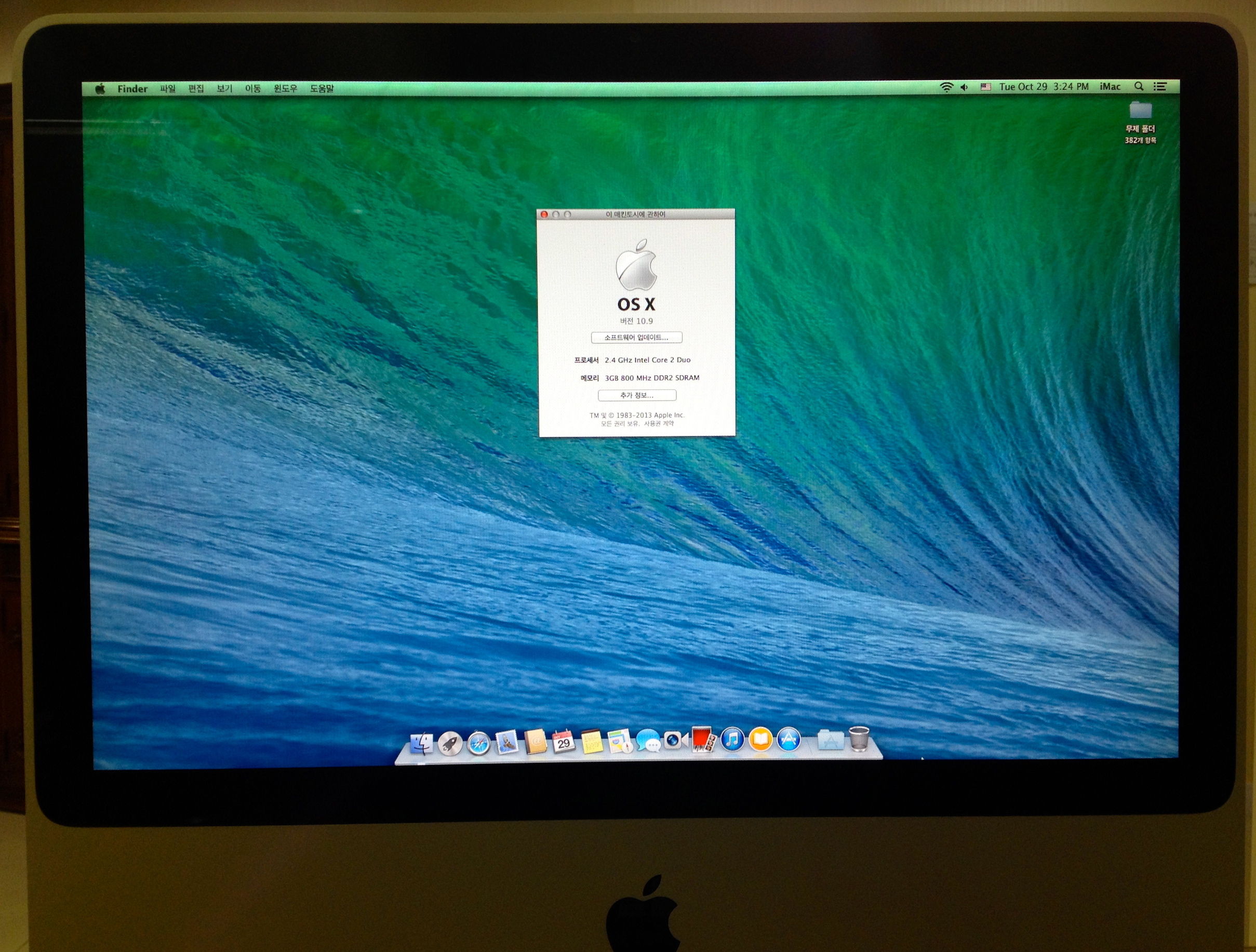This screenshot has width=1256, height=952.
Task: Open the 도움말 menu
Action: 322,89
